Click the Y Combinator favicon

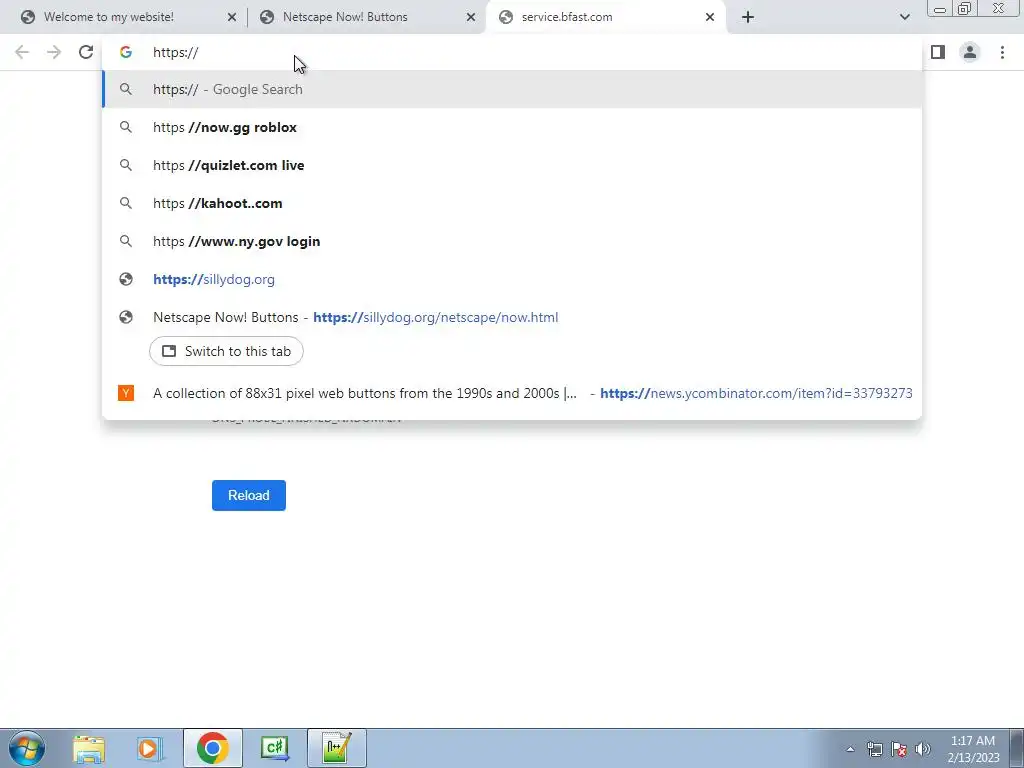coord(126,393)
